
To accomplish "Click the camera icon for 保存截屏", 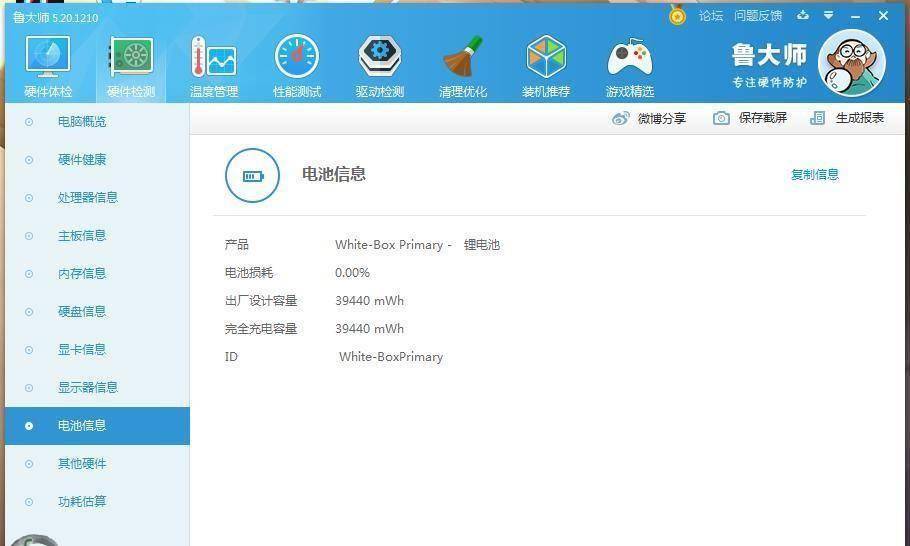I will click(x=721, y=118).
